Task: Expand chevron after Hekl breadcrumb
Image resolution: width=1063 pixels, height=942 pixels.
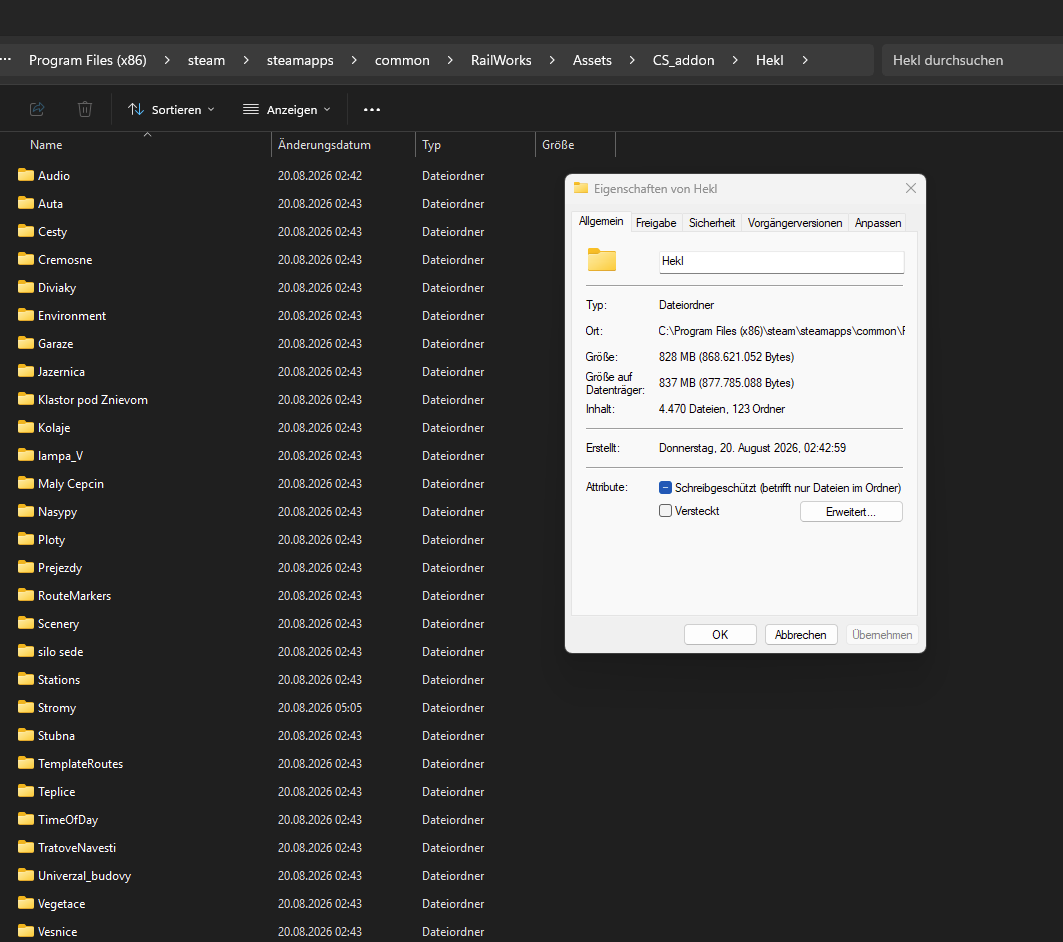Action: pos(805,60)
